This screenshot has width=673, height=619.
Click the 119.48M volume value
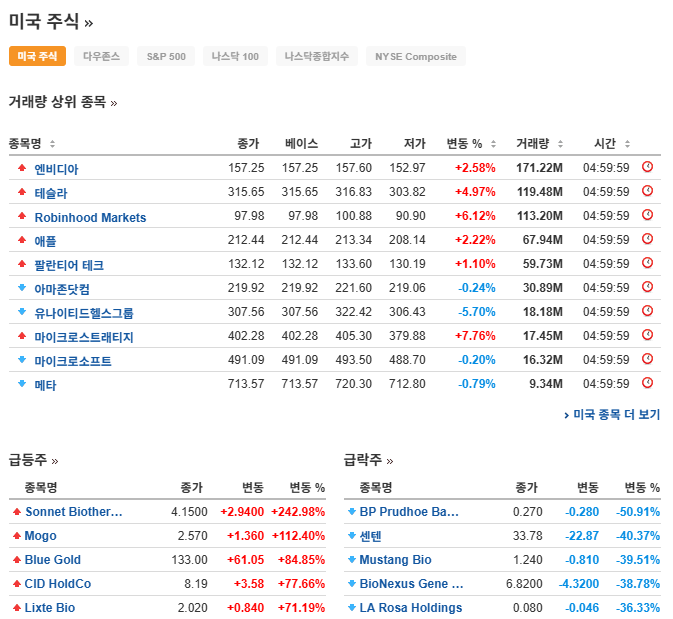540,191
